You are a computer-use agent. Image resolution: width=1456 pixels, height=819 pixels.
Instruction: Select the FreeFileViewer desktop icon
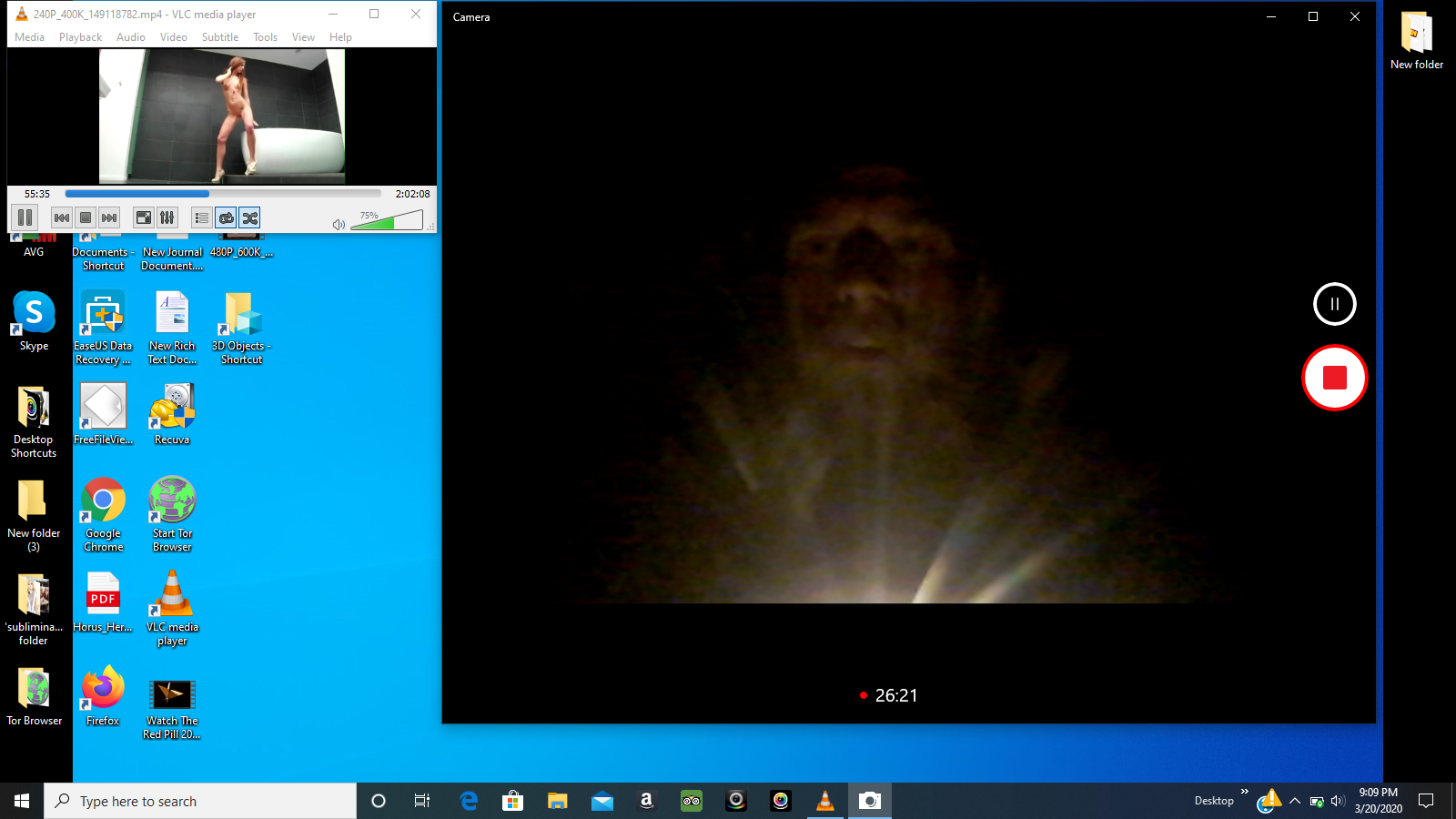click(103, 415)
